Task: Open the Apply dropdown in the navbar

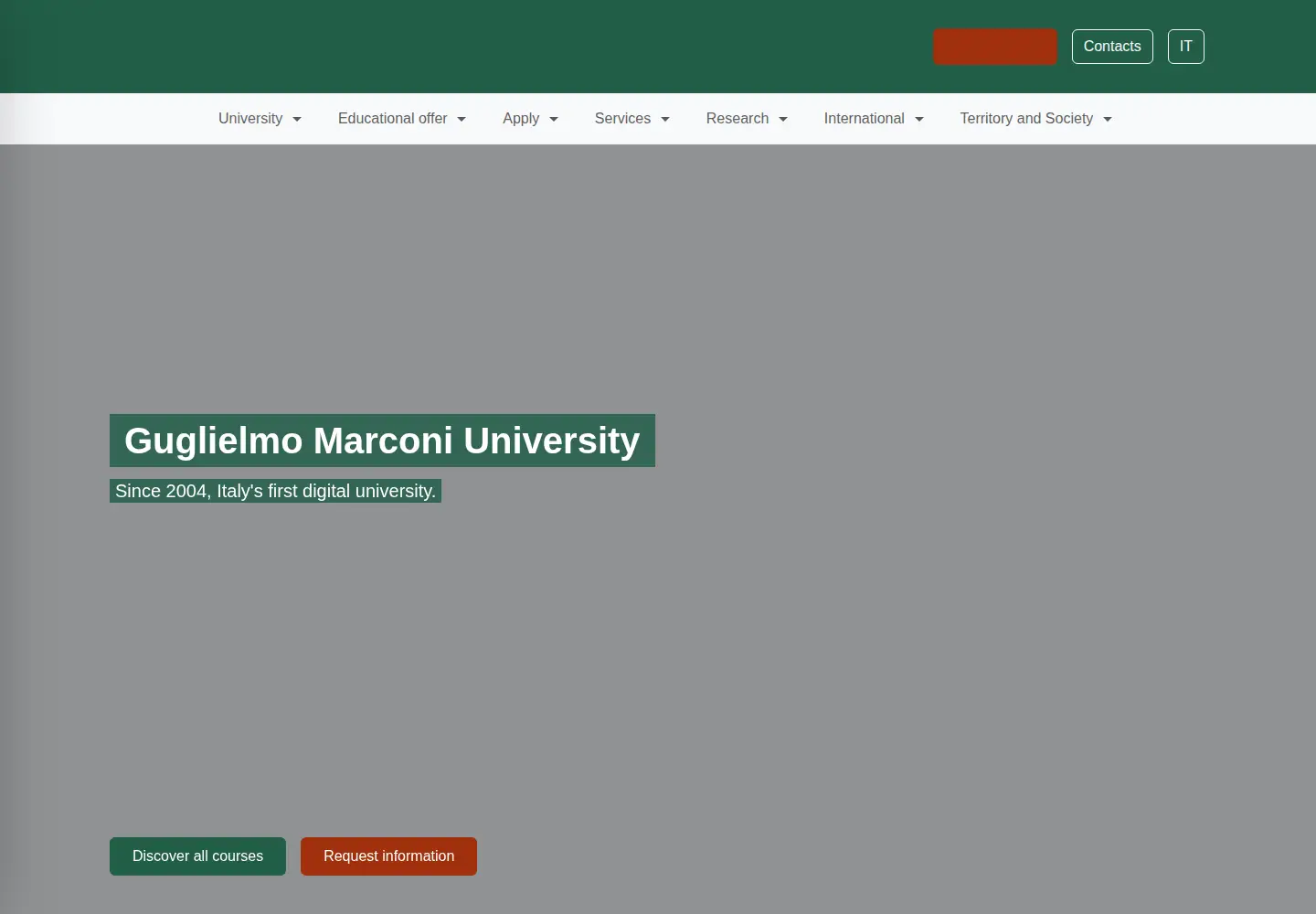Action: [x=530, y=119]
